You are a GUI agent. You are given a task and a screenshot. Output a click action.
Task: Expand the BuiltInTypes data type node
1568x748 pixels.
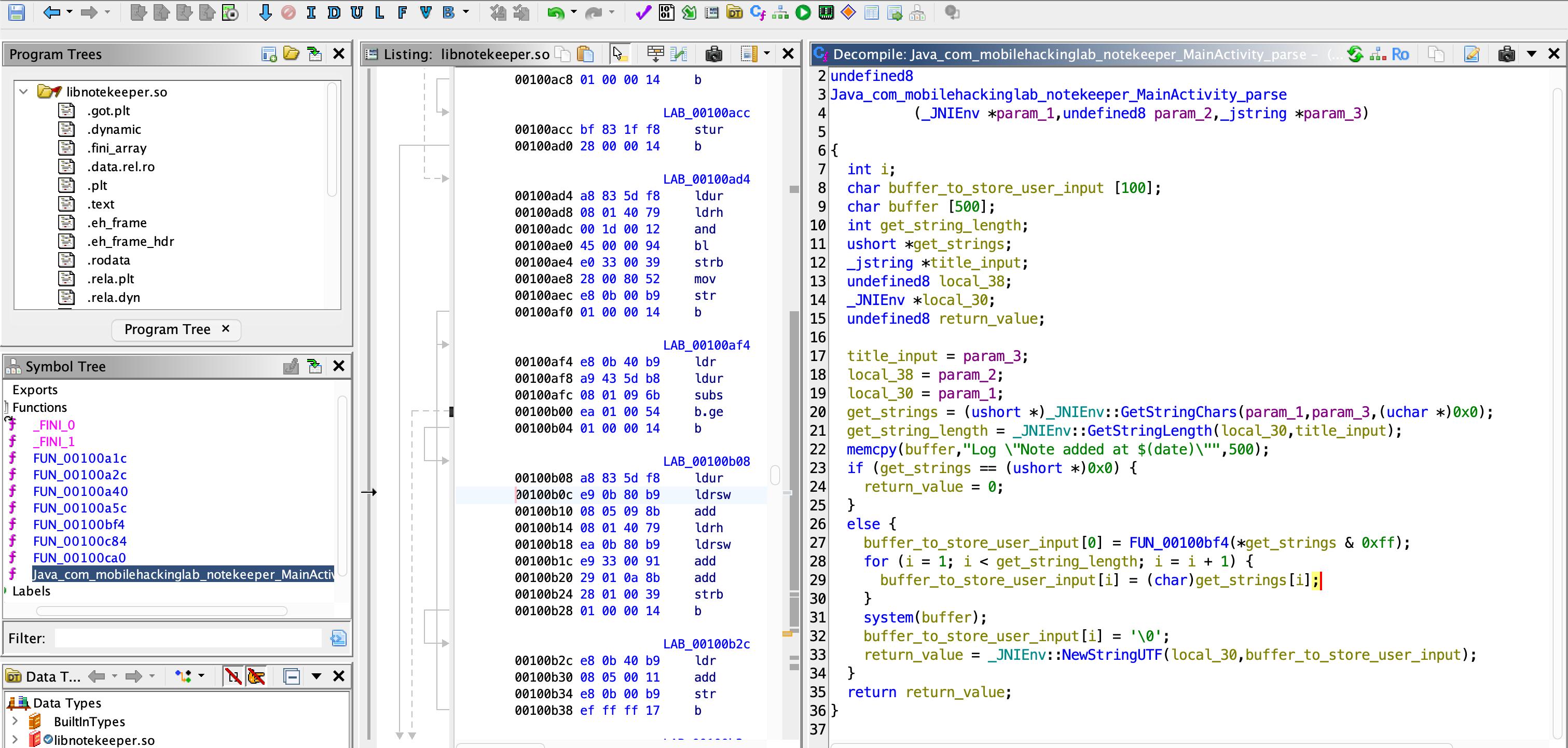pyautogui.click(x=15, y=721)
